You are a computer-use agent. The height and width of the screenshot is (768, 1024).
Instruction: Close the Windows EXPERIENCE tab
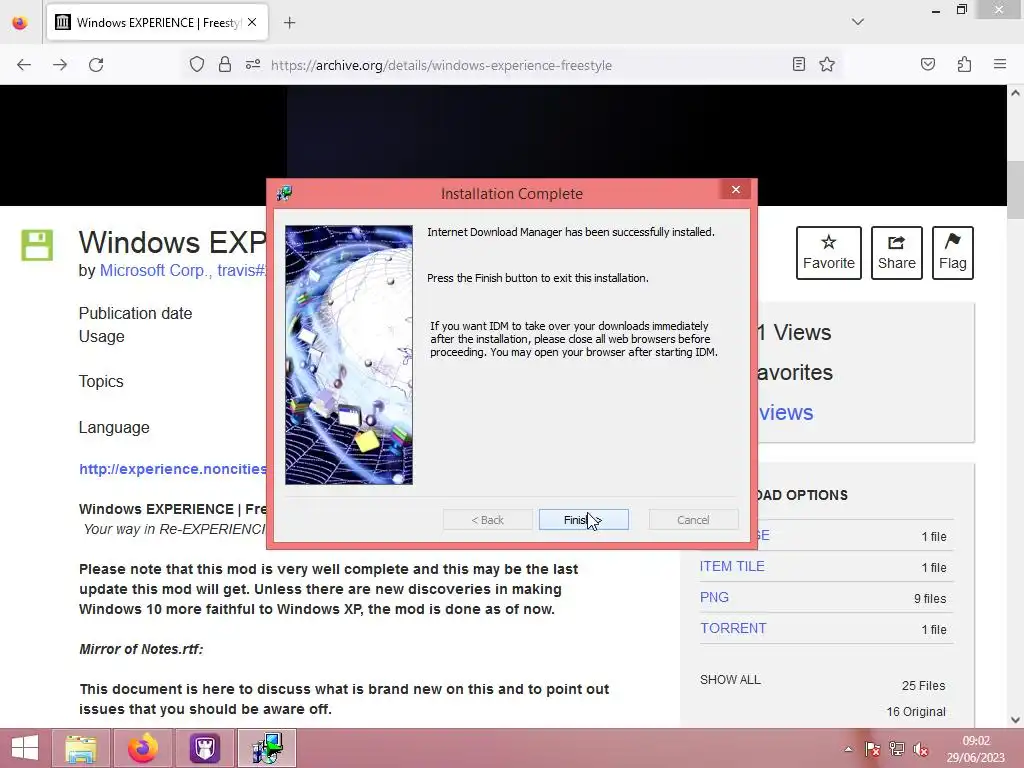point(252,22)
